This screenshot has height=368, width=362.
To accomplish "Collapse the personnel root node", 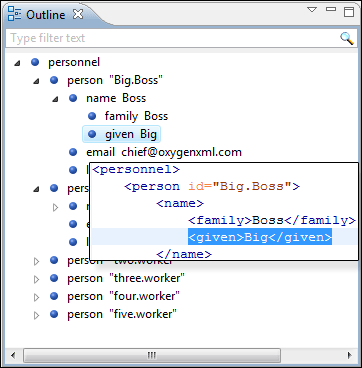I will coord(17,63).
